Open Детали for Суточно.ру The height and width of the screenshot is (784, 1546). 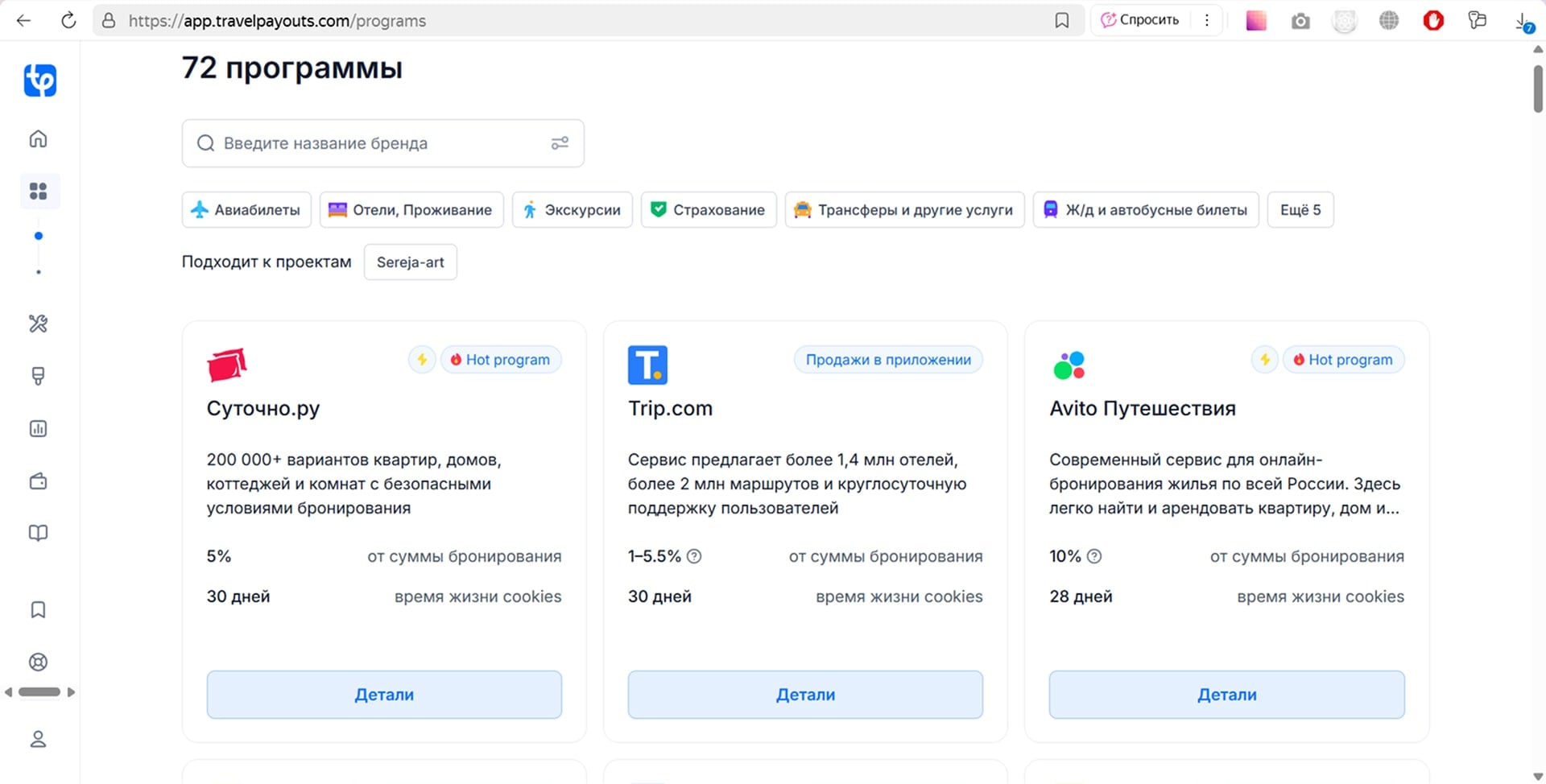[384, 695]
